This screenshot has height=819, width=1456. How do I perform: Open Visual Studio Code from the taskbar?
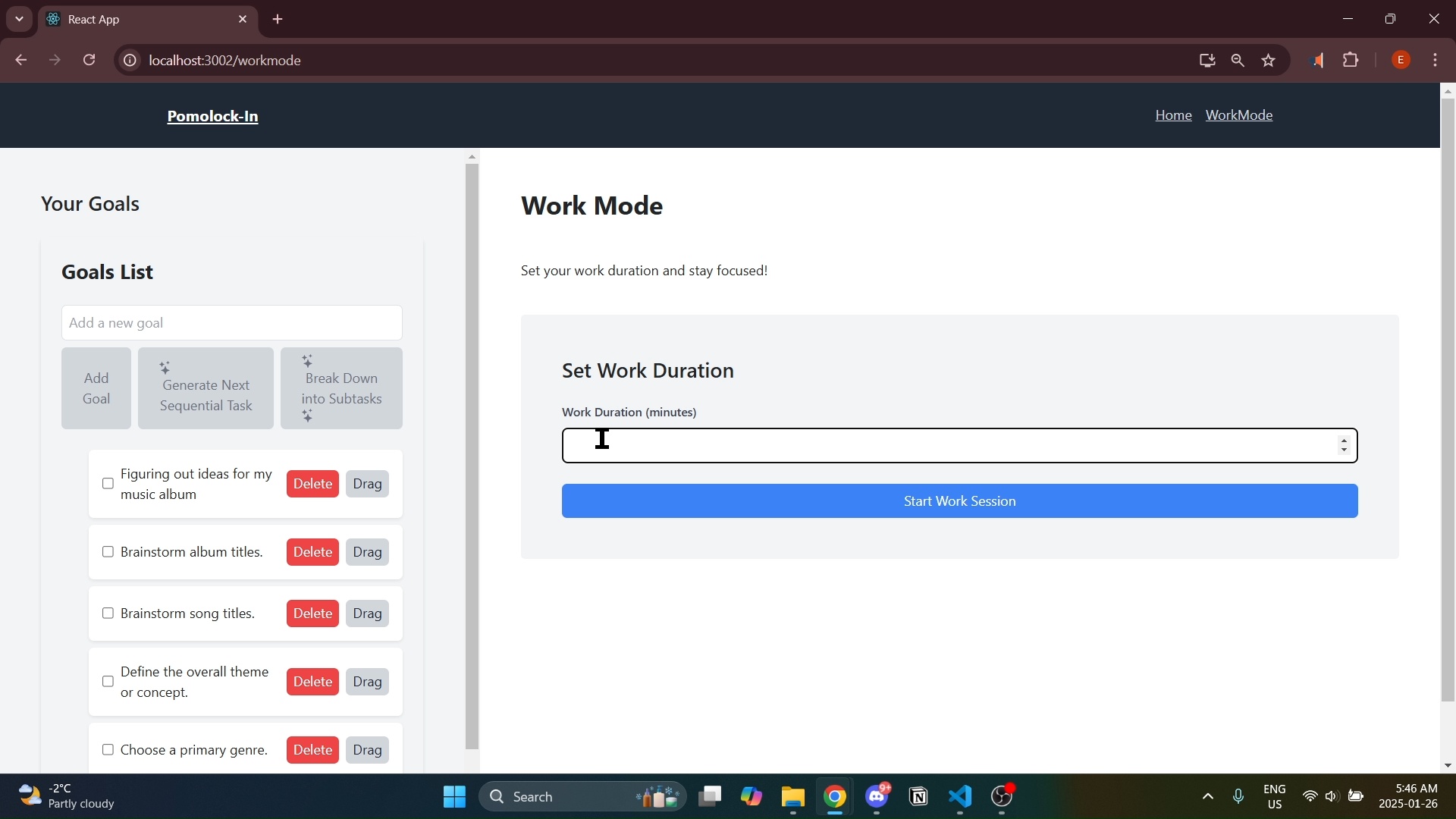coord(960,796)
